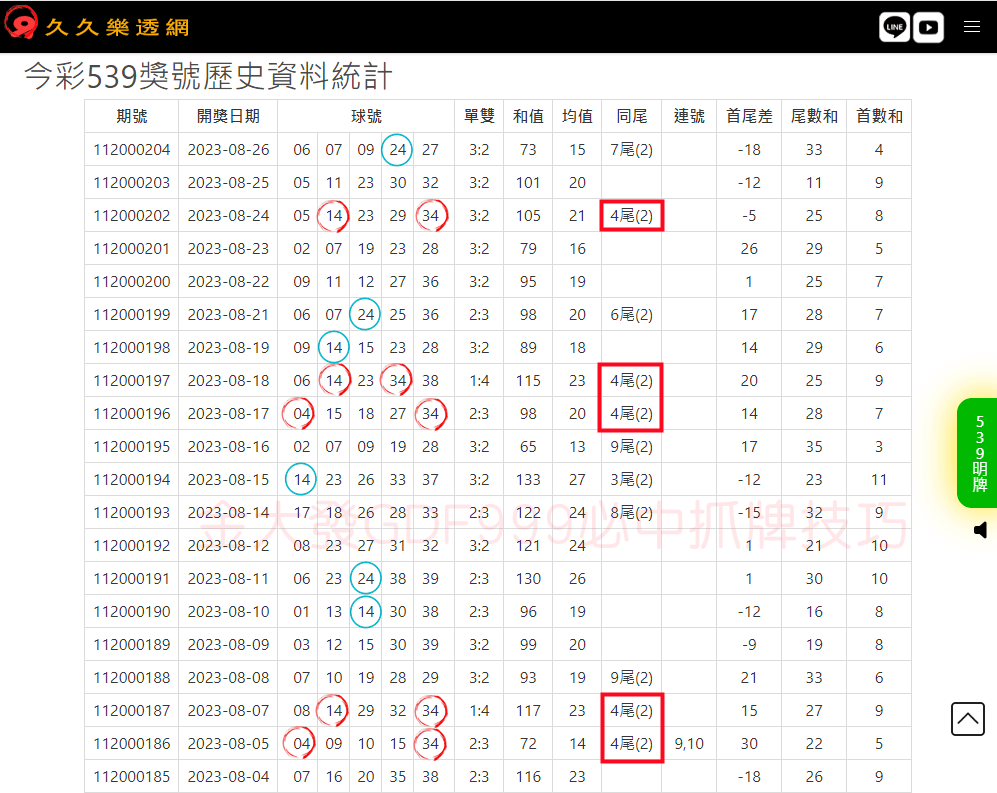Click the 單雙 column header
This screenshot has width=997, height=793.
pyautogui.click(x=479, y=116)
